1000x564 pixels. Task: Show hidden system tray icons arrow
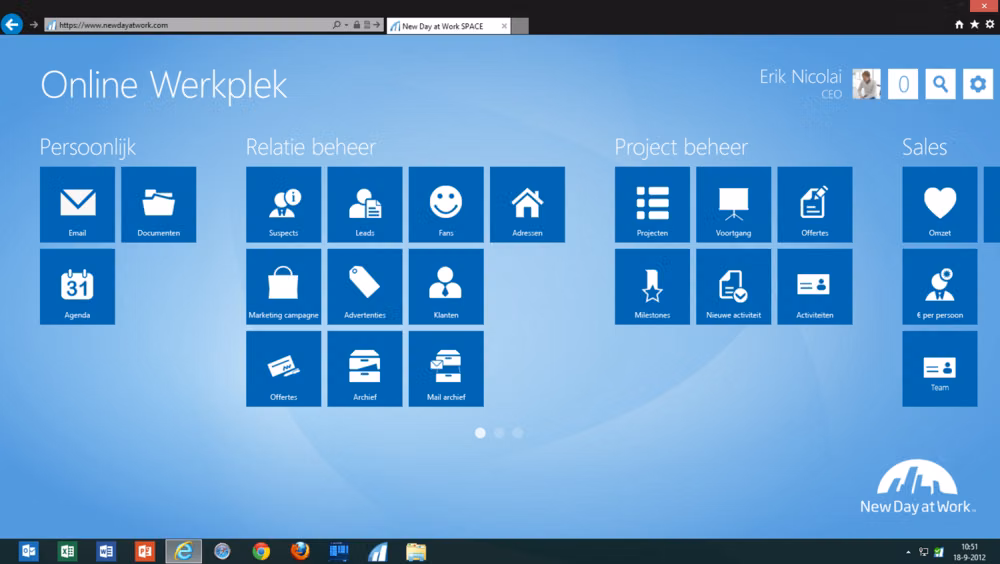coord(908,552)
